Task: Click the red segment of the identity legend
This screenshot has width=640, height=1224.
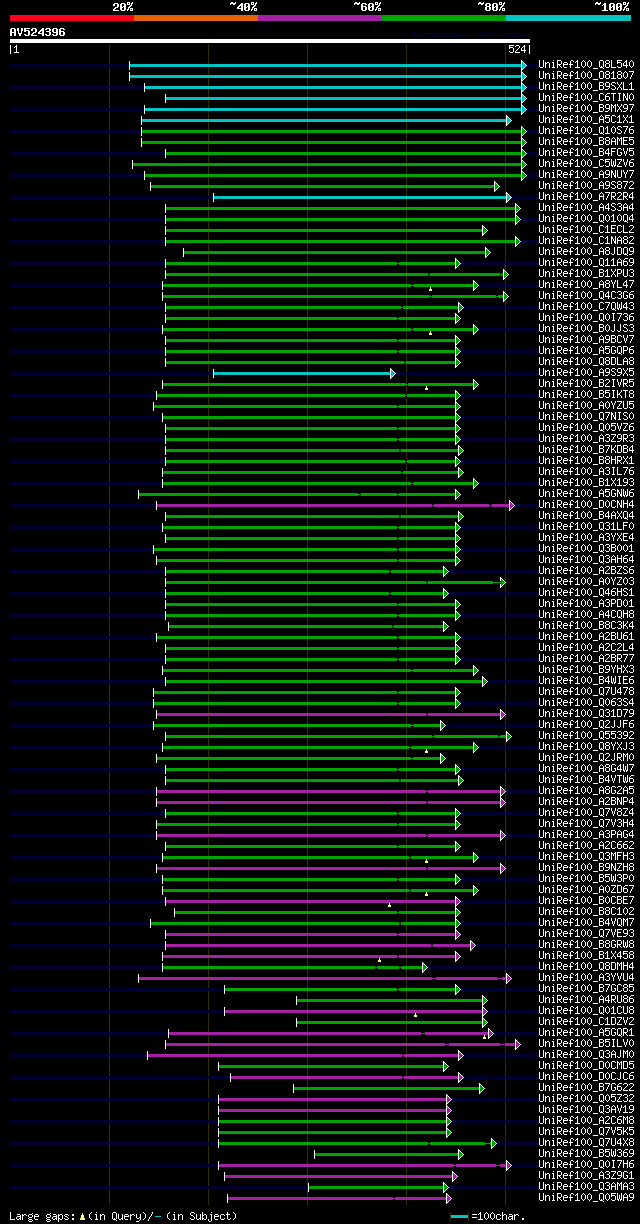Action: tap(71, 18)
